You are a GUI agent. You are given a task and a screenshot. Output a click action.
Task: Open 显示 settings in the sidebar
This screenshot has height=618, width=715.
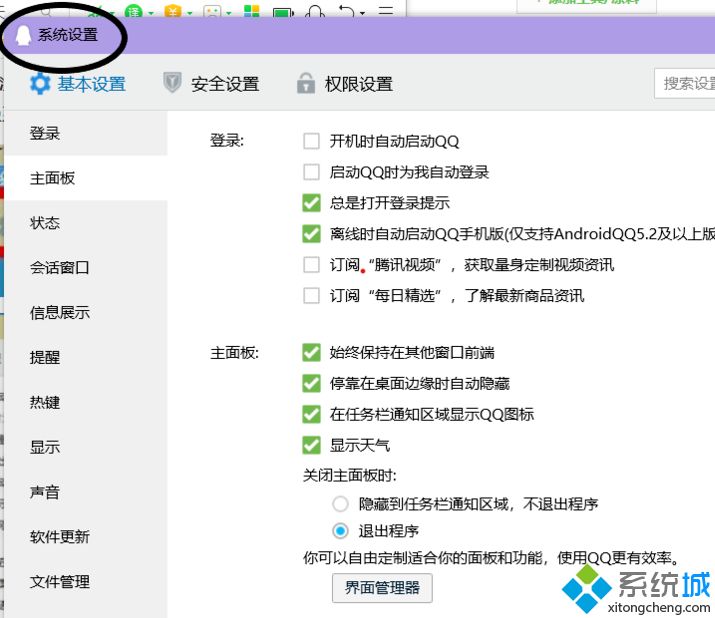(86, 447)
